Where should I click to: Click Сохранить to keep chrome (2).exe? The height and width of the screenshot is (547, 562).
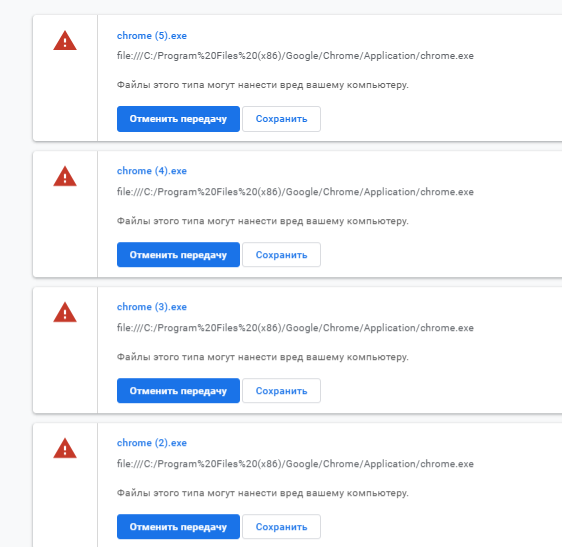[x=281, y=527]
